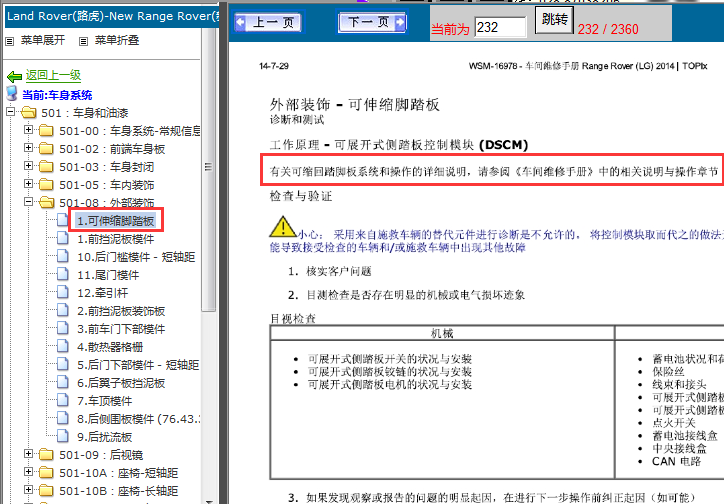Expand the 501-03 车身封闭 node
The image size is (724, 504).
point(28,166)
